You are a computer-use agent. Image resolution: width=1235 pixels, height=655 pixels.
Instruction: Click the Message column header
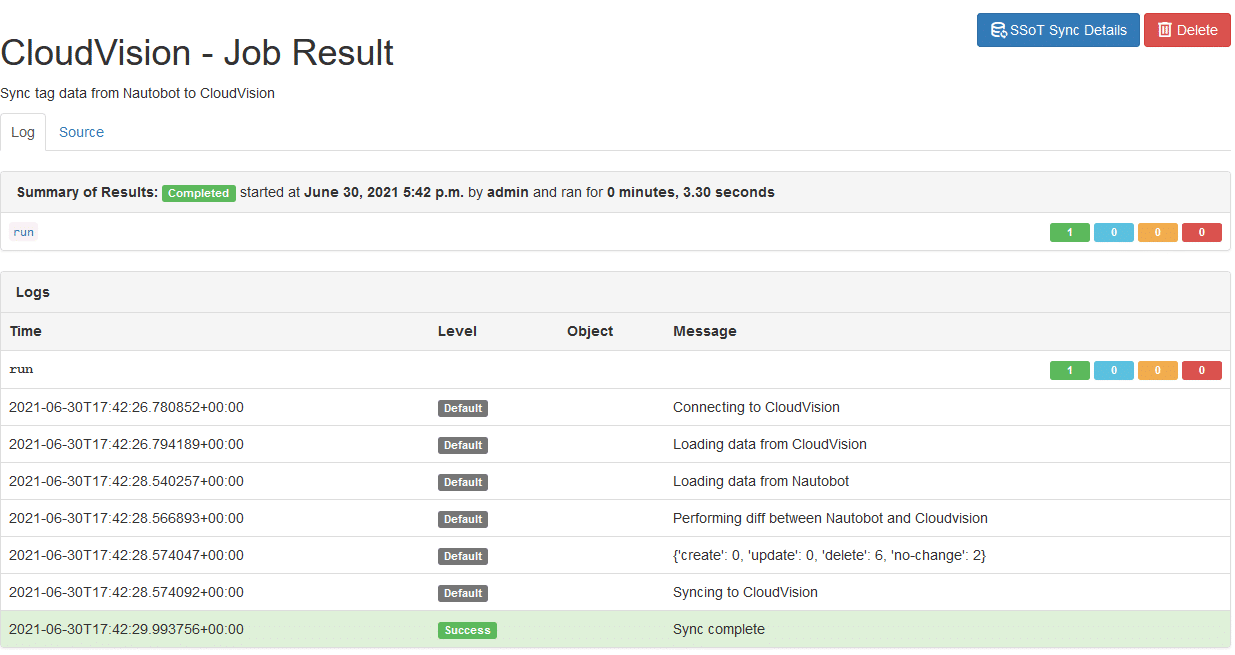tap(705, 331)
